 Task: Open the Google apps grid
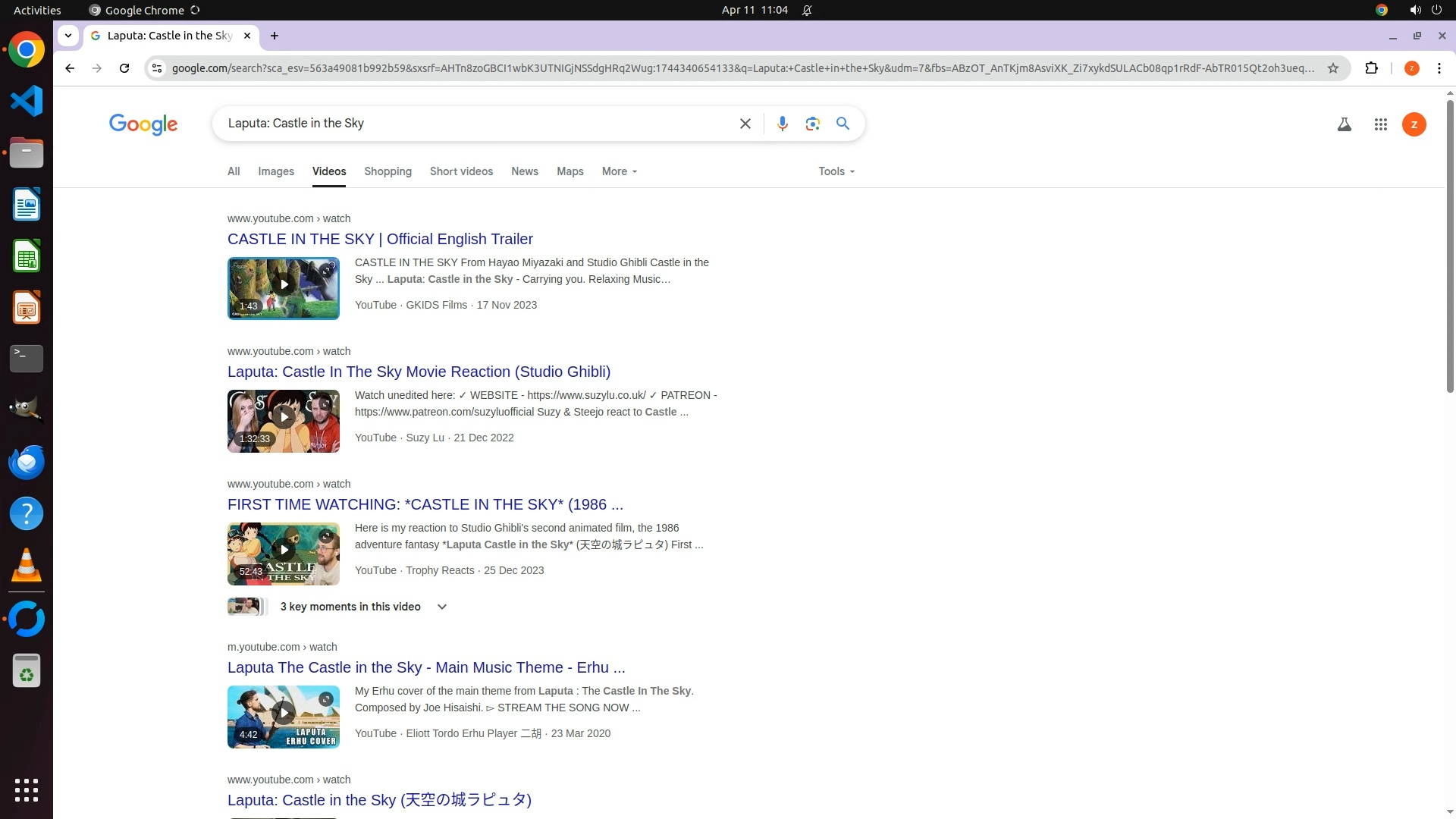[1380, 124]
